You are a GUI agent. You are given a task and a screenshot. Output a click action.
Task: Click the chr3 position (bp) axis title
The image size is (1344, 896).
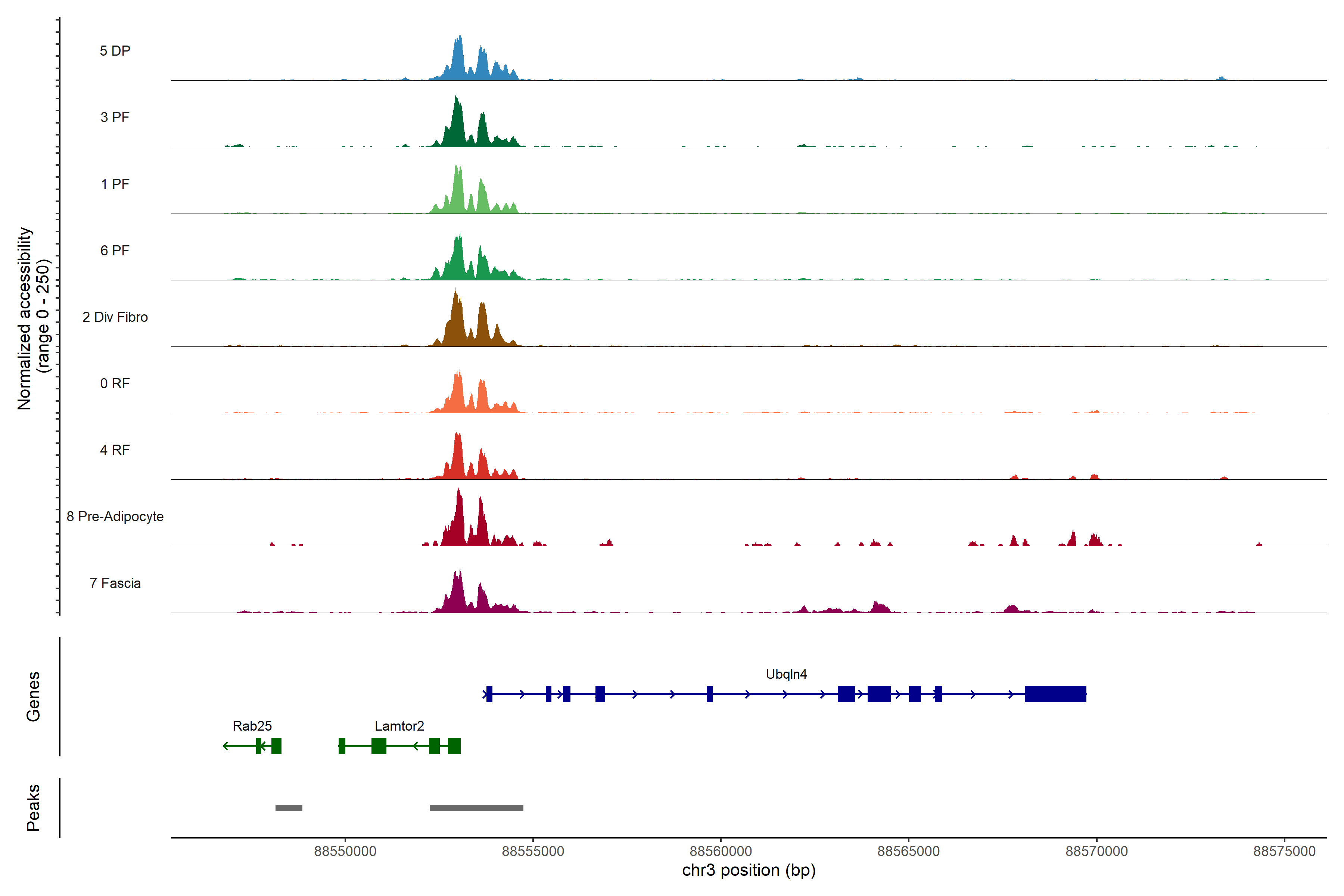click(x=749, y=870)
